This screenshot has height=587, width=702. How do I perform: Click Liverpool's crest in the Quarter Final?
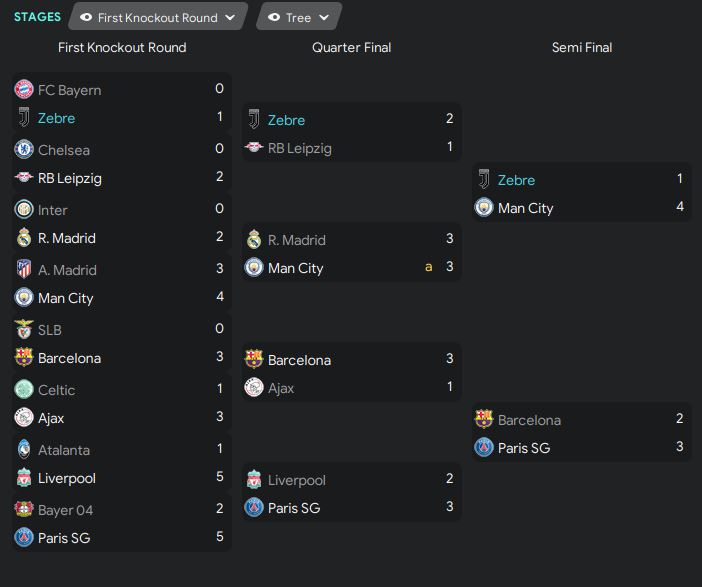(254, 480)
